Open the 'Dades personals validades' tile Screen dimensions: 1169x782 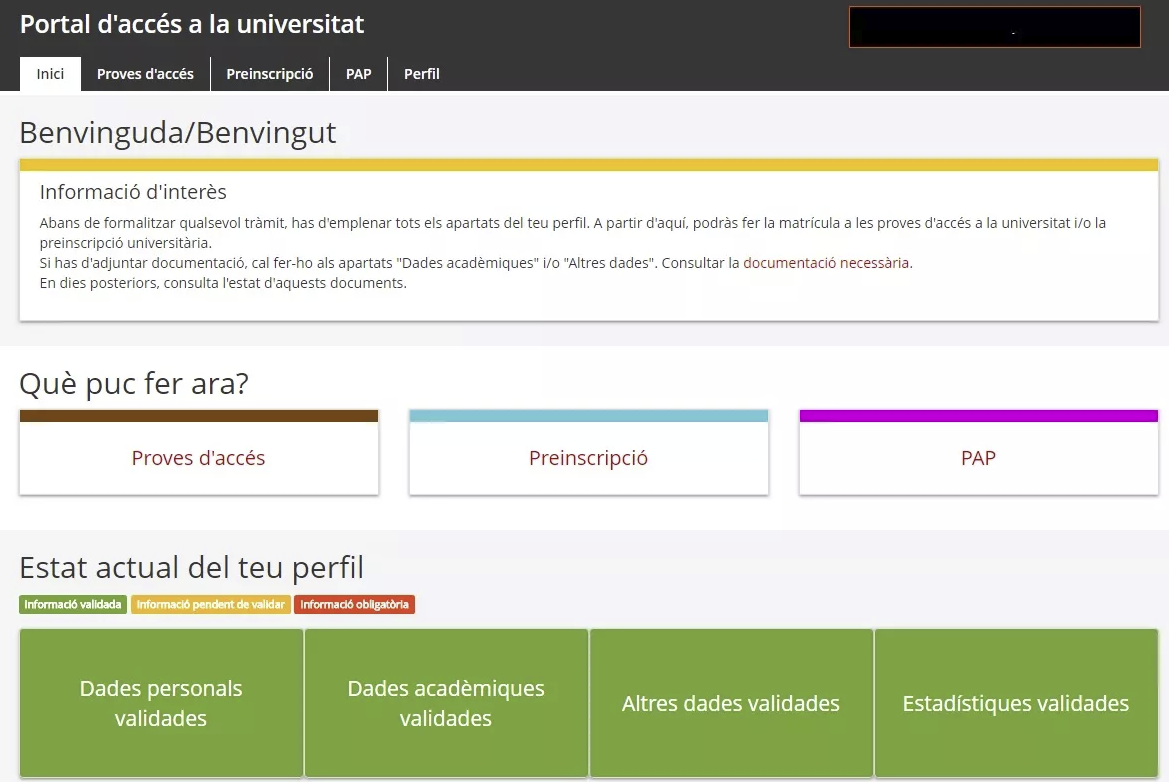coord(161,703)
